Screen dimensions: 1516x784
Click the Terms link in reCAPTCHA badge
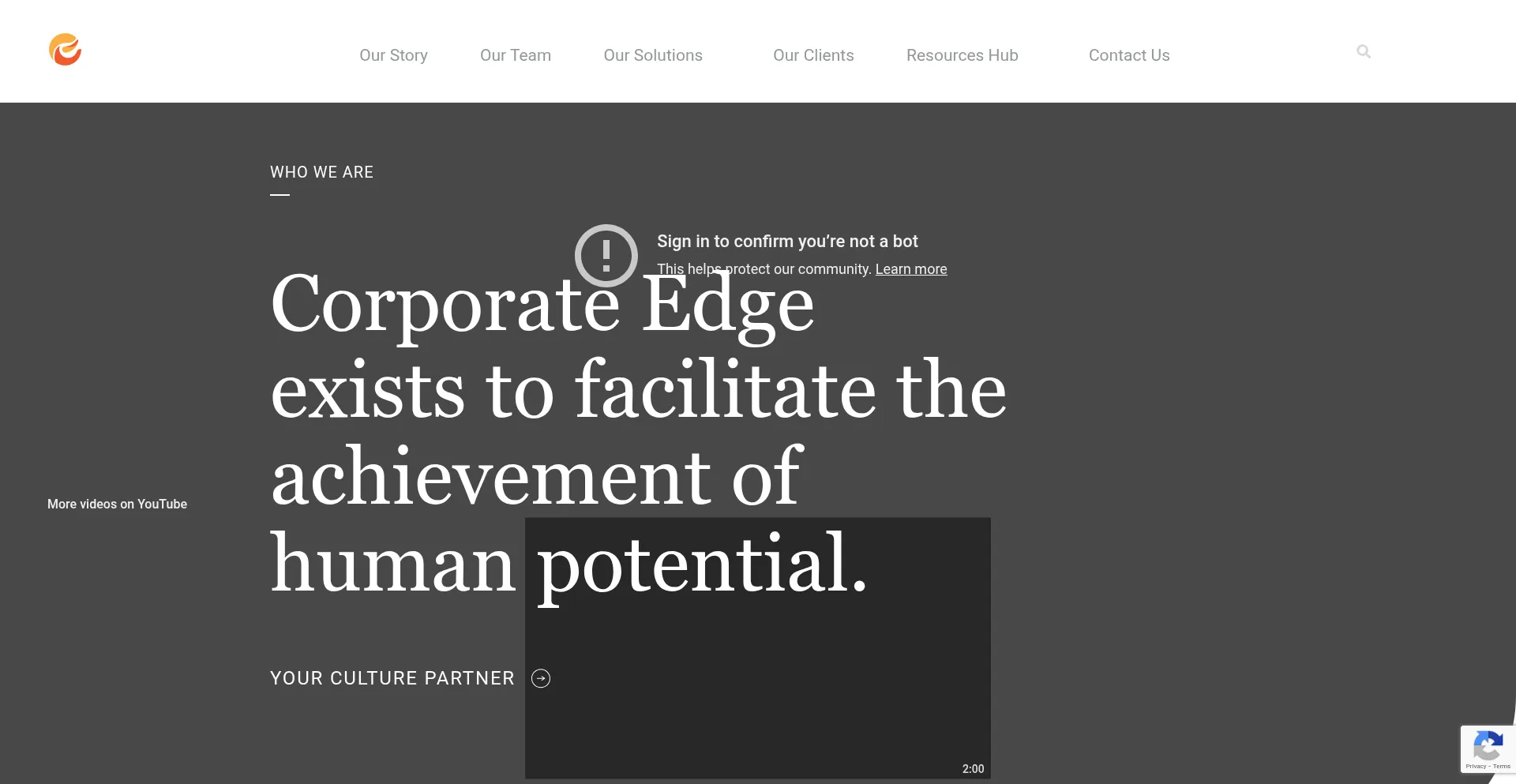click(1502, 766)
